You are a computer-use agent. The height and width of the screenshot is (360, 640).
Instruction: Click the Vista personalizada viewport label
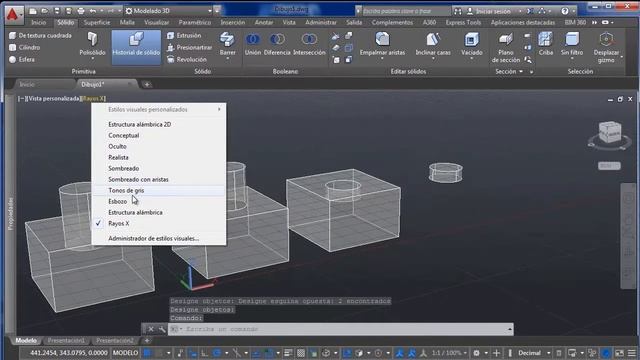coord(53,98)
